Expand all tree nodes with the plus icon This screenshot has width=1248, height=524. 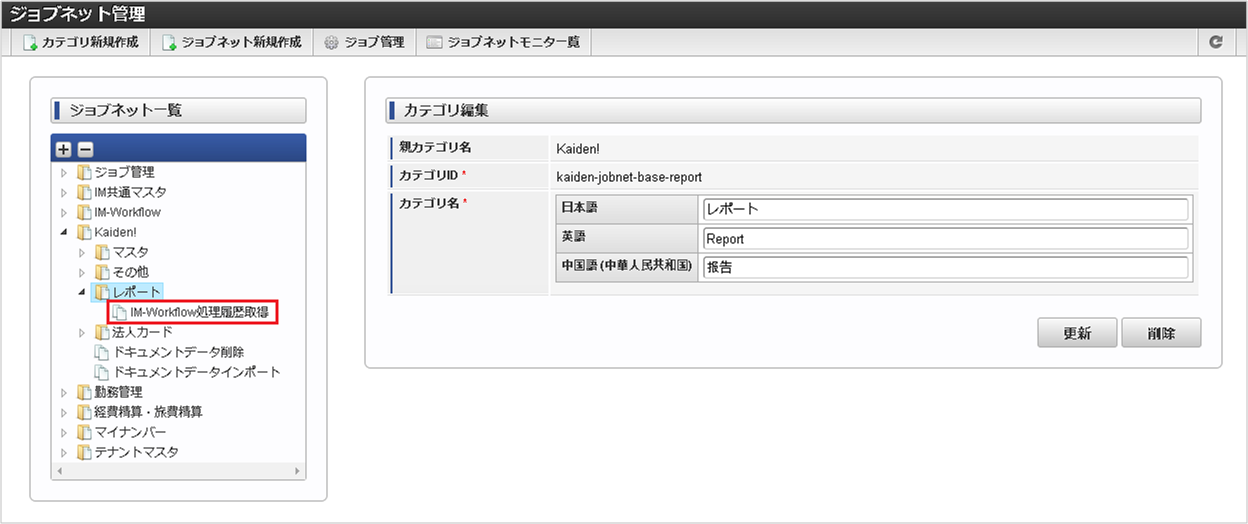pos(64,149)
